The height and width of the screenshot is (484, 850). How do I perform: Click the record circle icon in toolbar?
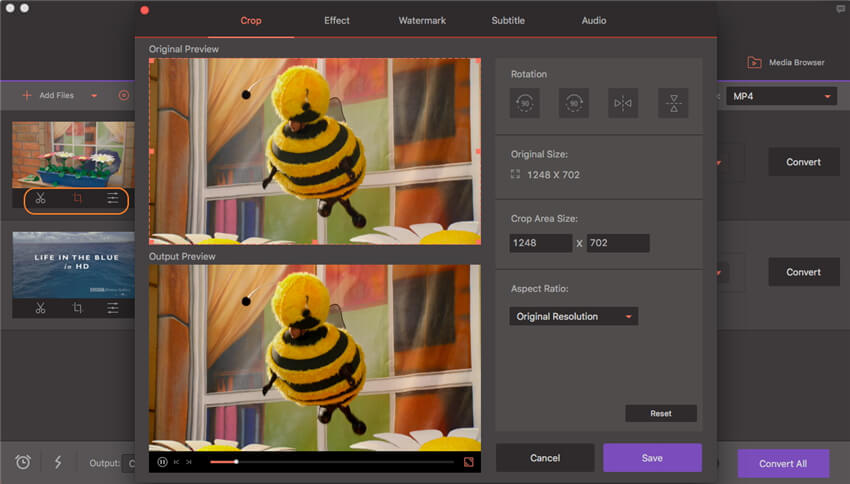click(124, 95)
